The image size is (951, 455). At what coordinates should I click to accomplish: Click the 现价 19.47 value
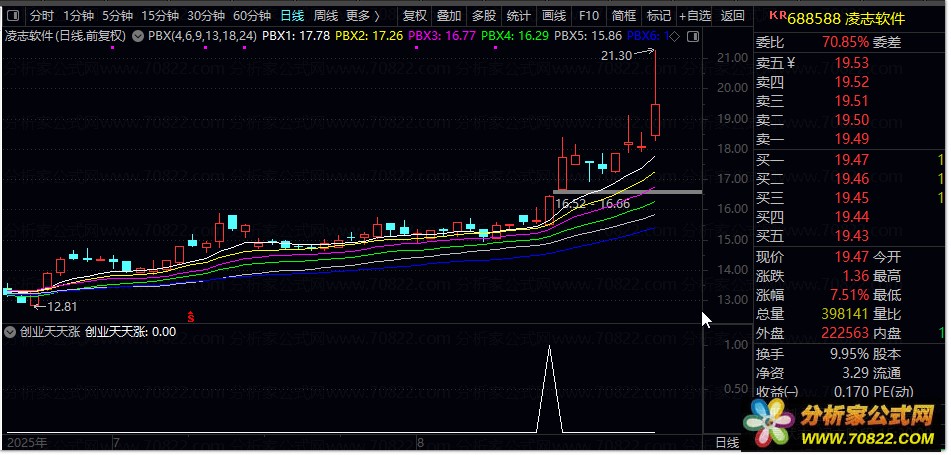tap(852, 257)
